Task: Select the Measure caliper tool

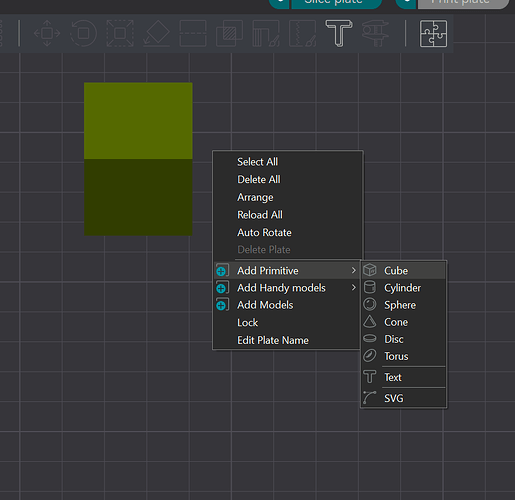Action: (x=375, y=33)
